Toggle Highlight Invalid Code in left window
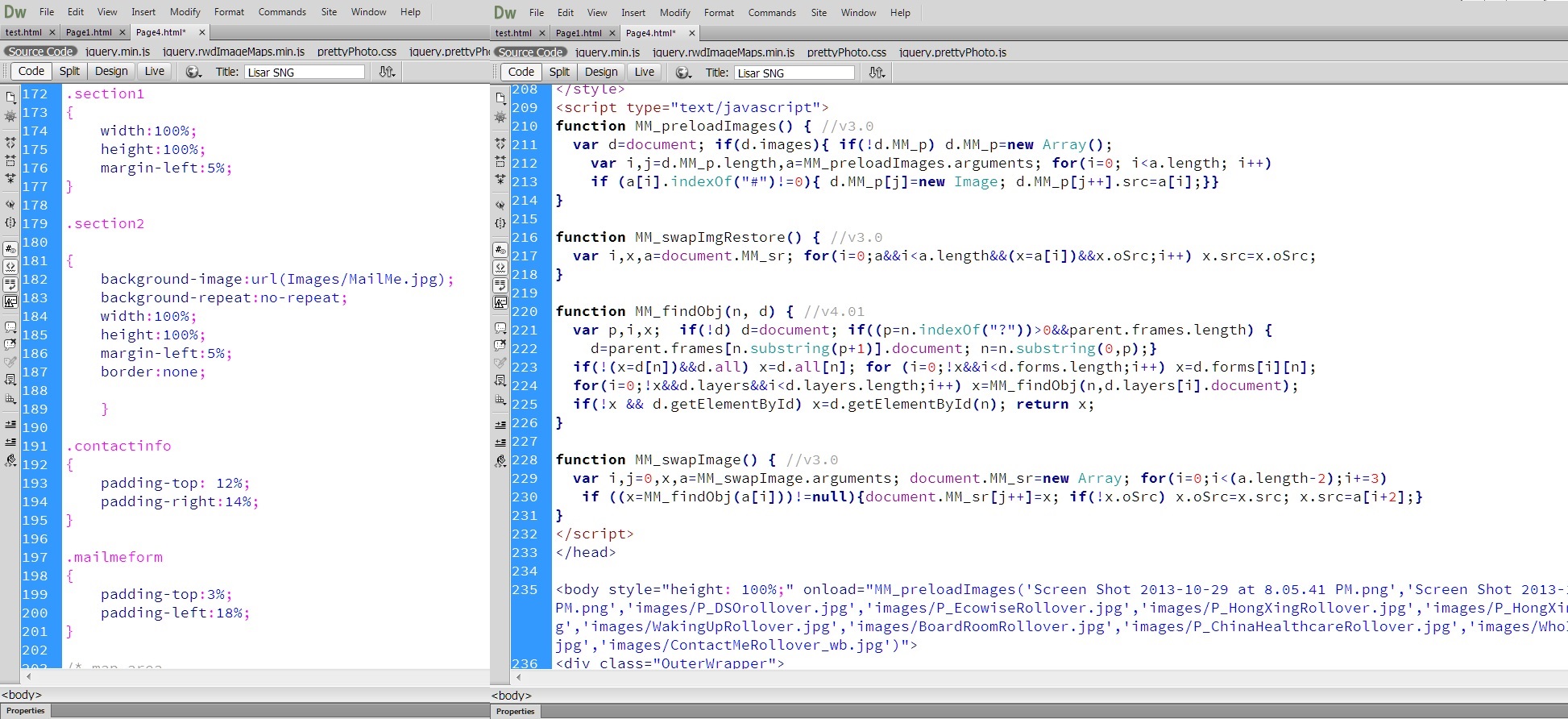Viewport: 1568px width, 719px height. pos(10,267)
